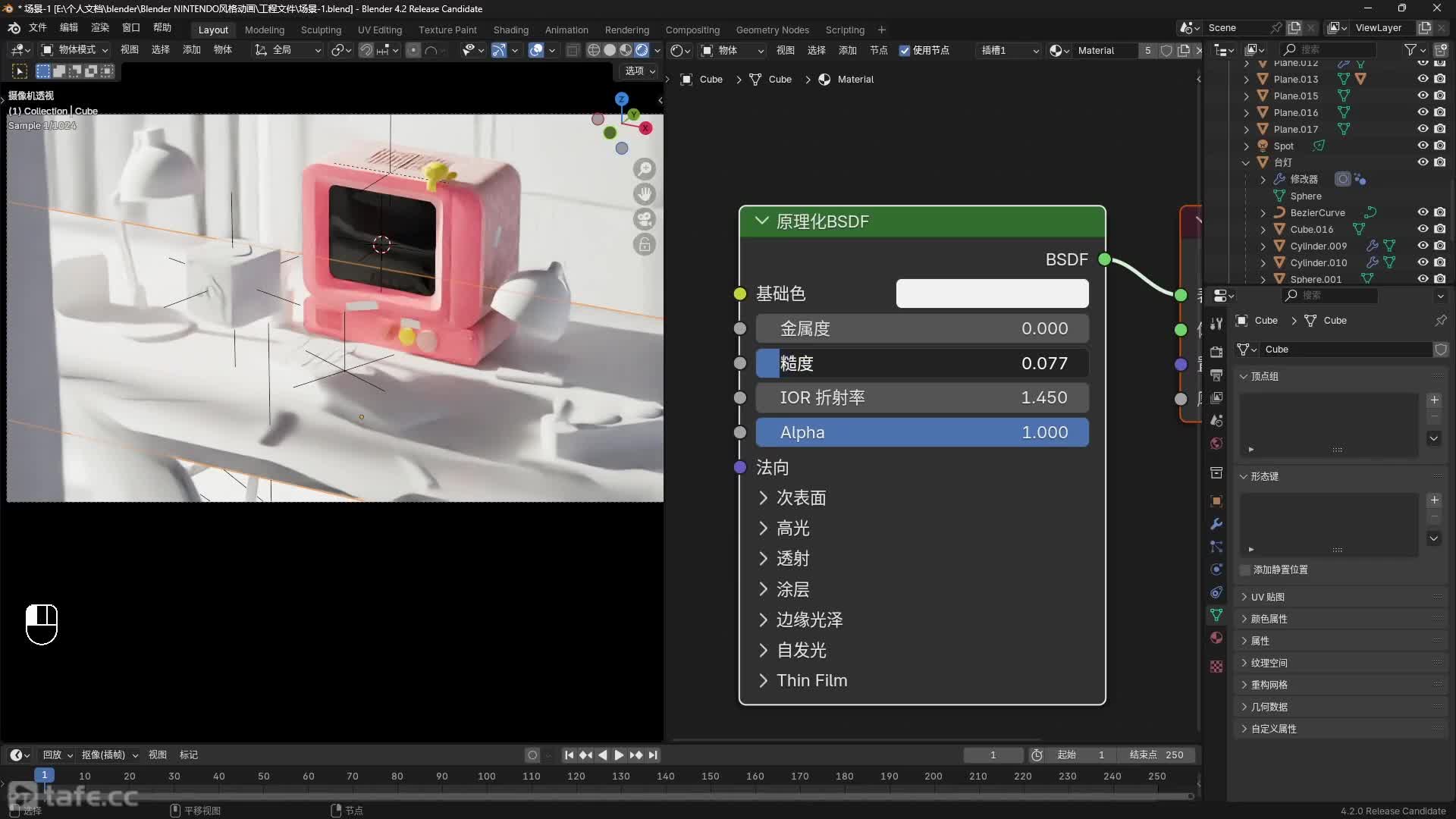Open the 选项 dropdown in viewport

(x=639, y=71)
